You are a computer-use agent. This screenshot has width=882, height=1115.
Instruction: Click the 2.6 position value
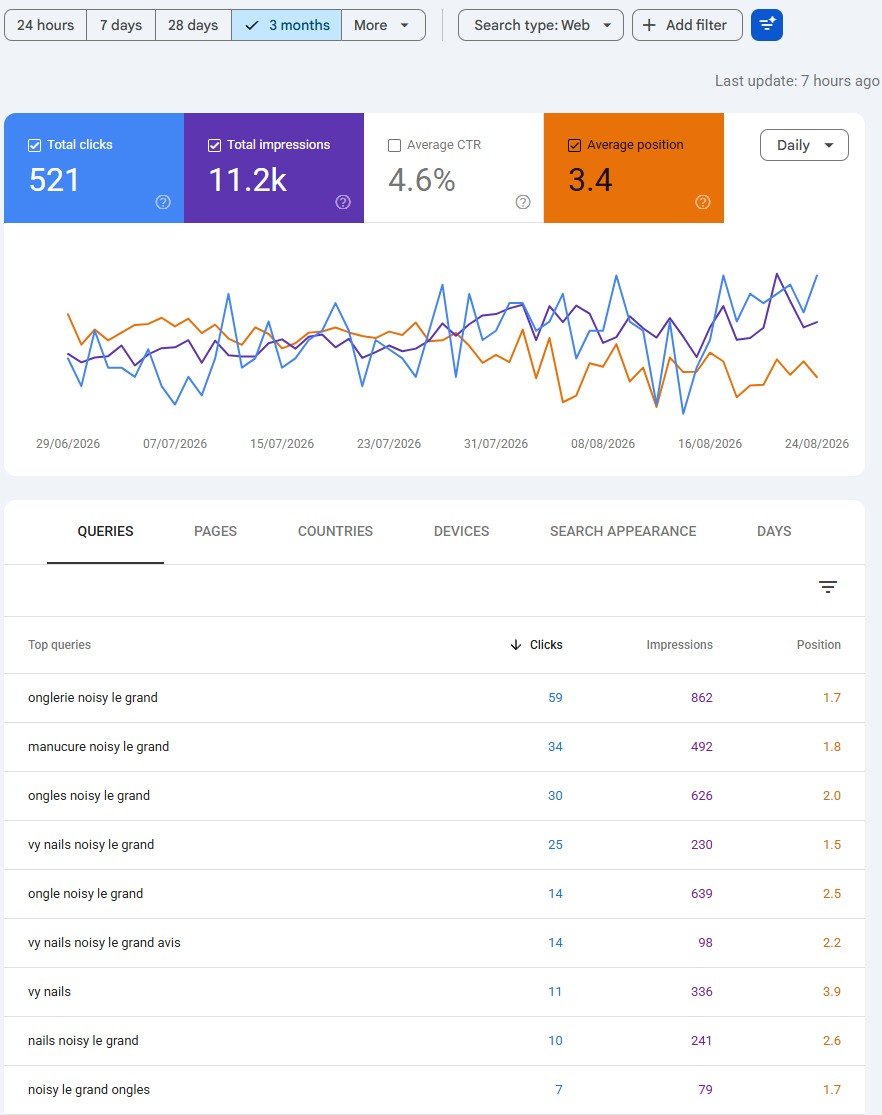831,1041
